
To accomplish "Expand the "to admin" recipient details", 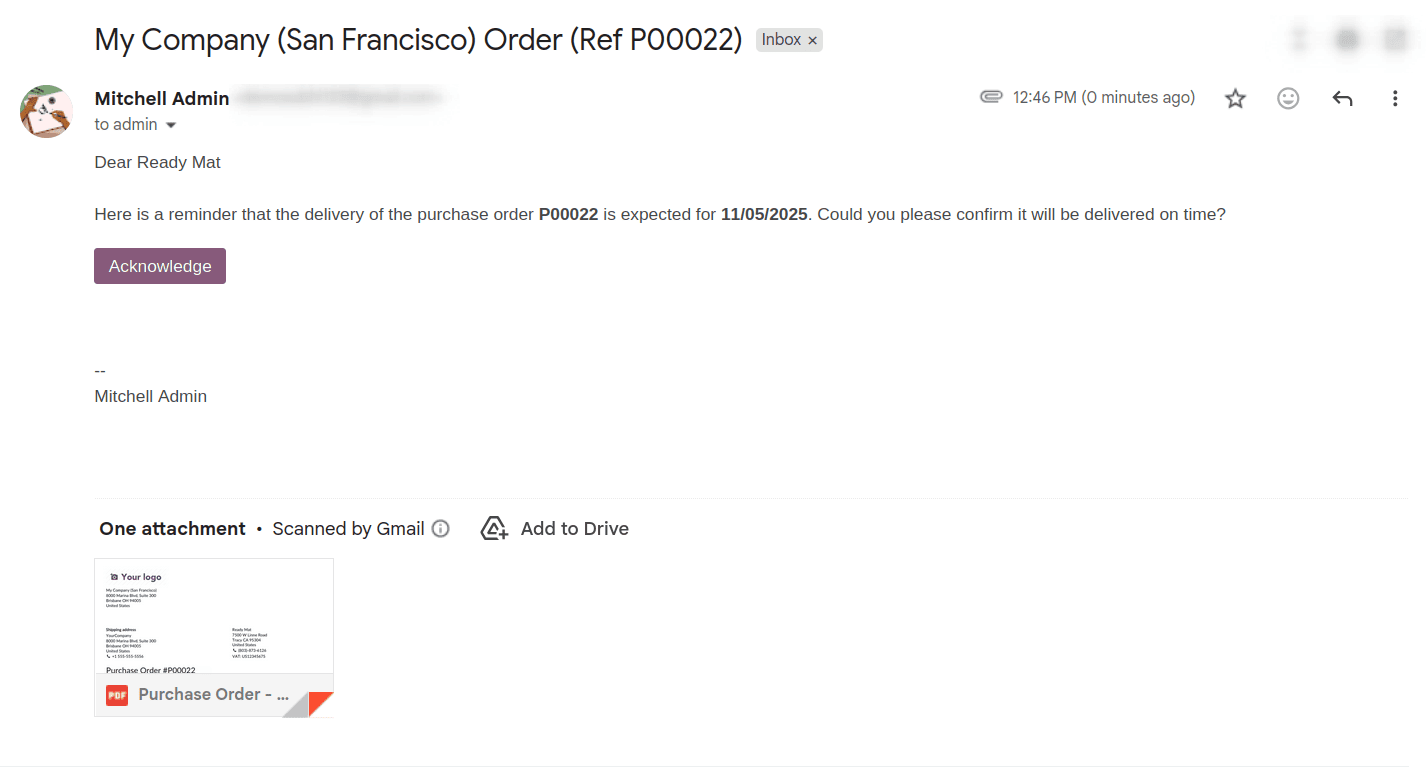I will [128, 124].
